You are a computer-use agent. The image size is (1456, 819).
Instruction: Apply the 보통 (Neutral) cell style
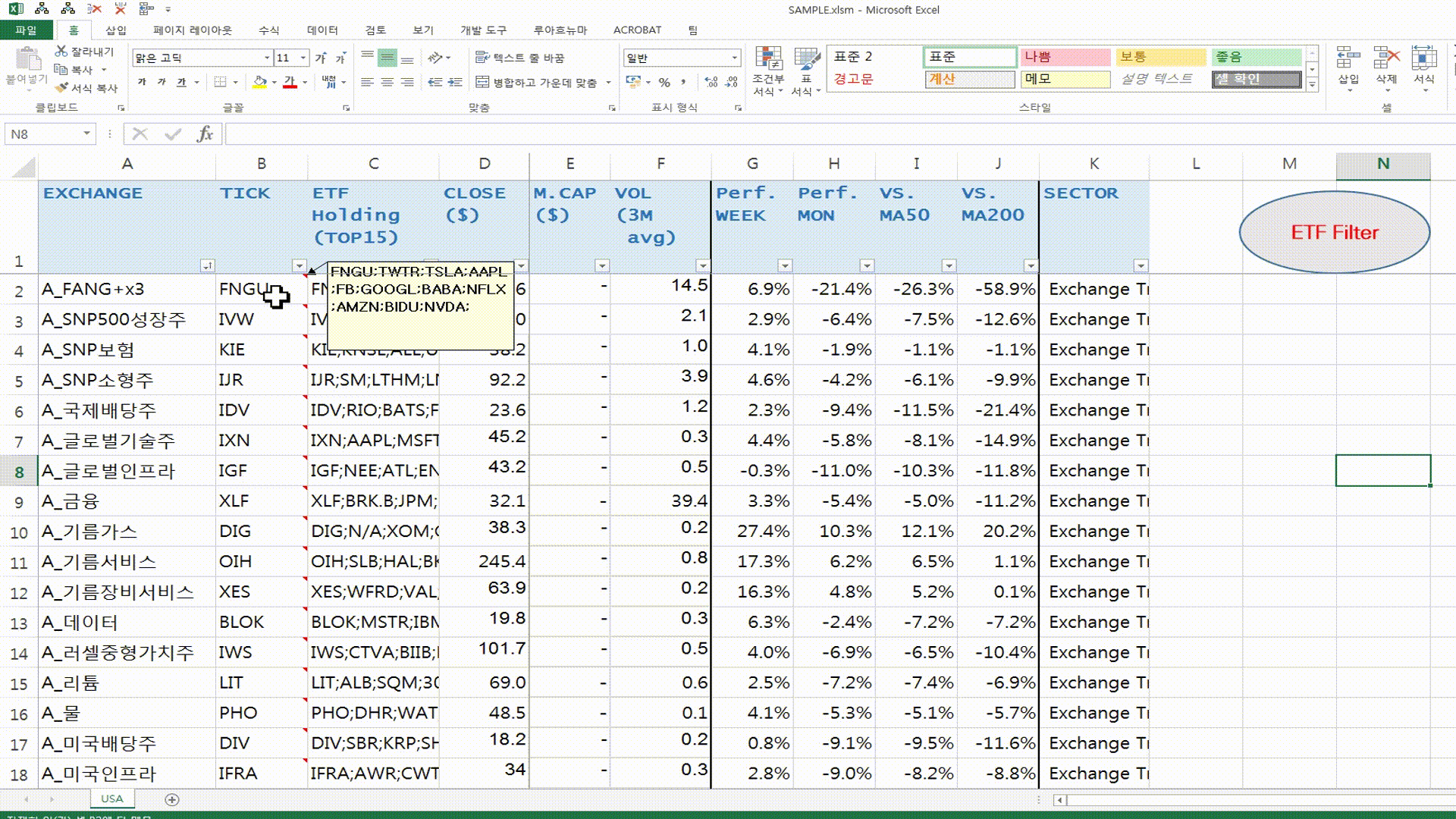tap(1160, 57)
